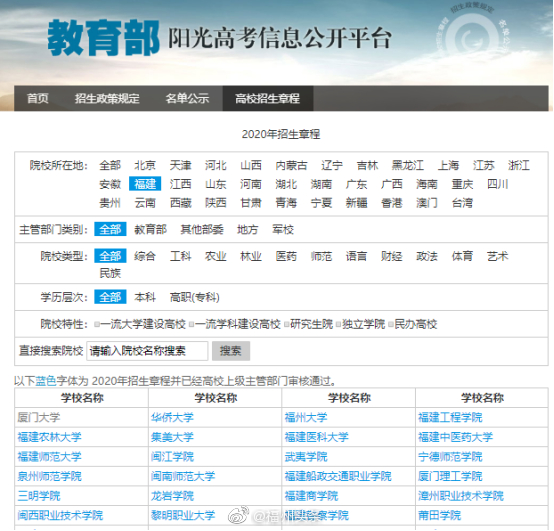Open 华侨大学 admissions charter
554x531 pixels.
172,418
